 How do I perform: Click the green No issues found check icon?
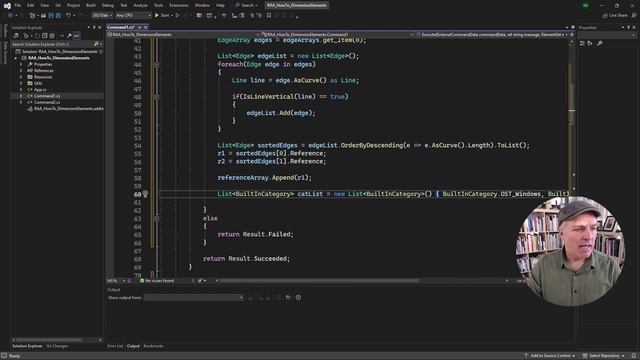click(142, 281)
